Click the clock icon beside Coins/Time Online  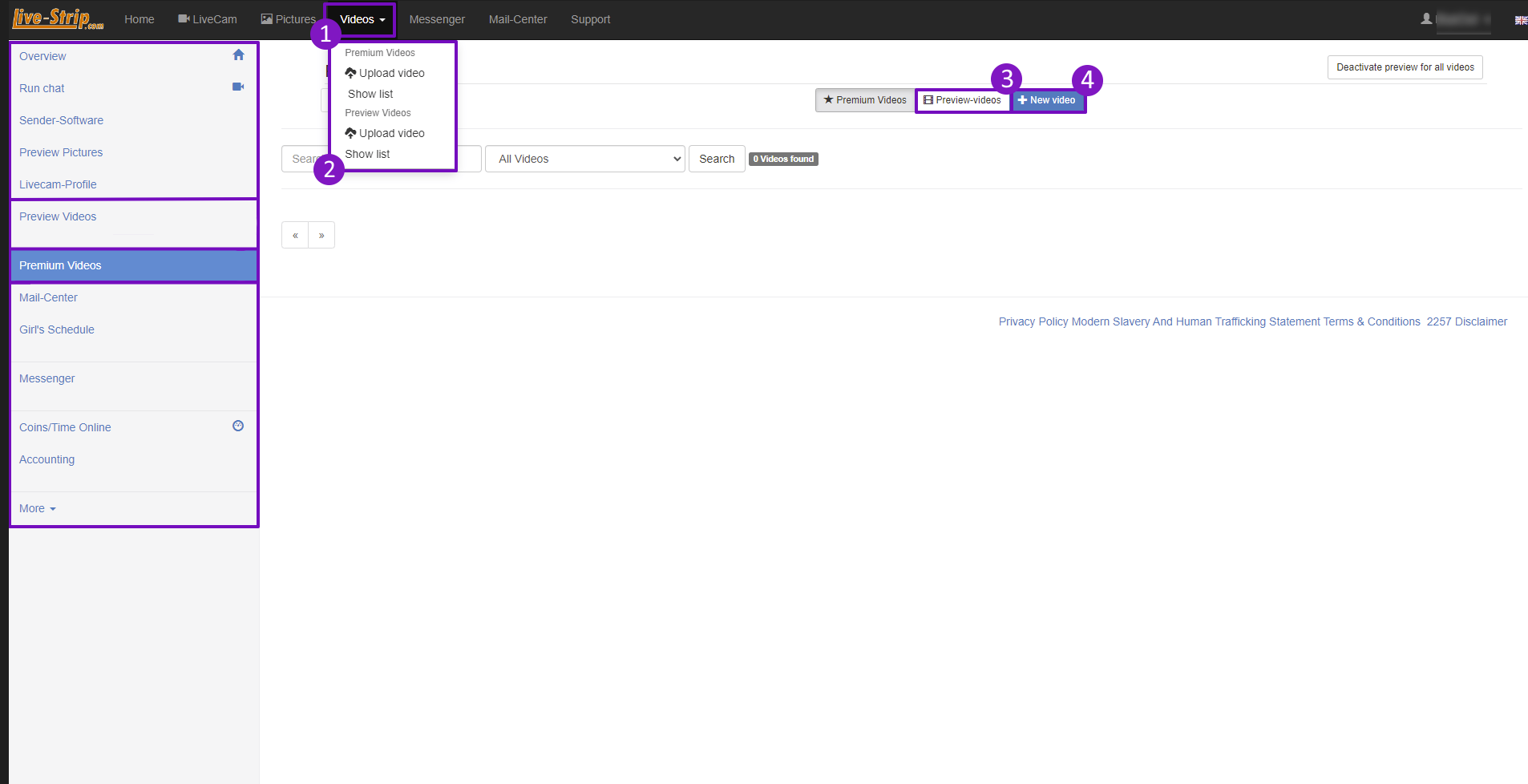(238, 426)
